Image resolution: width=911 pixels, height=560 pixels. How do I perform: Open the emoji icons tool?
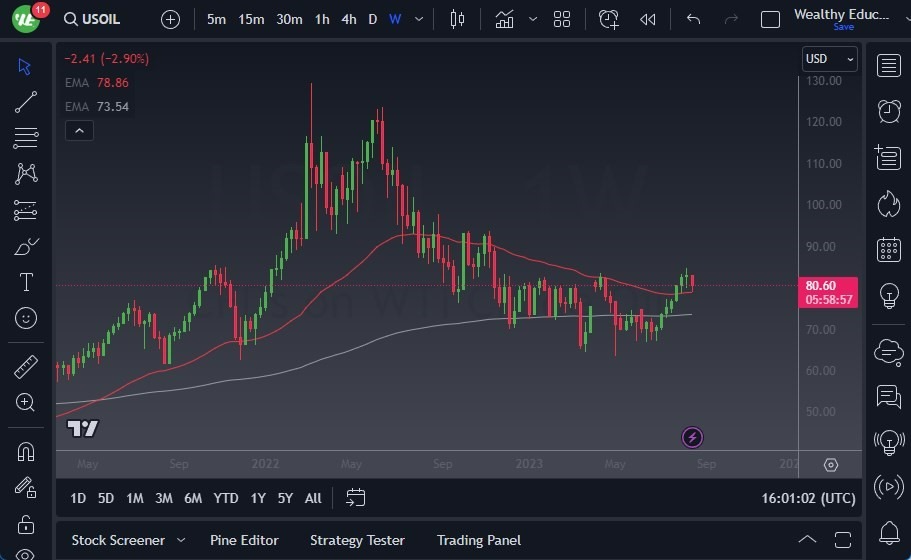pos(26,318)
